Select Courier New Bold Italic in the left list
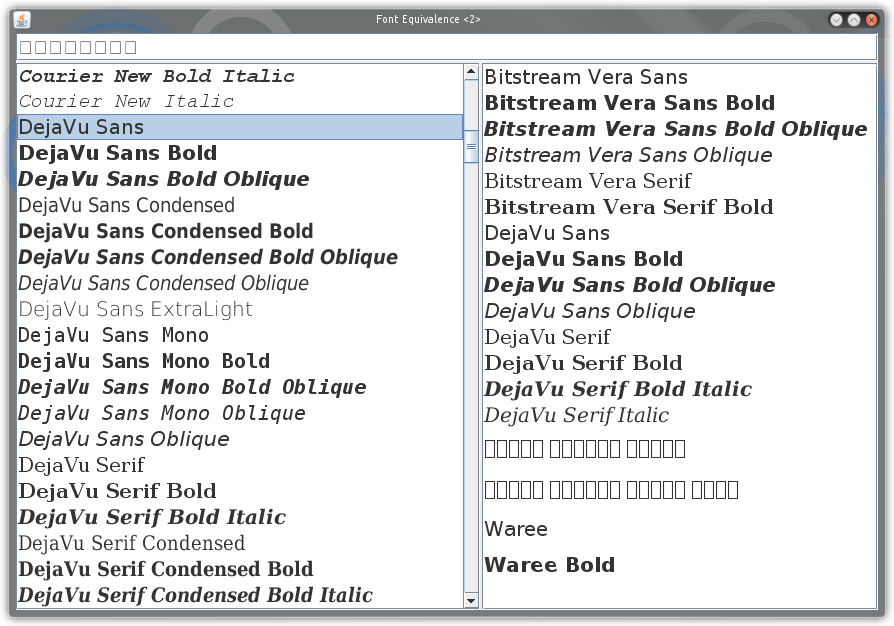The image size is (894, 626). [x=240, y=76]
